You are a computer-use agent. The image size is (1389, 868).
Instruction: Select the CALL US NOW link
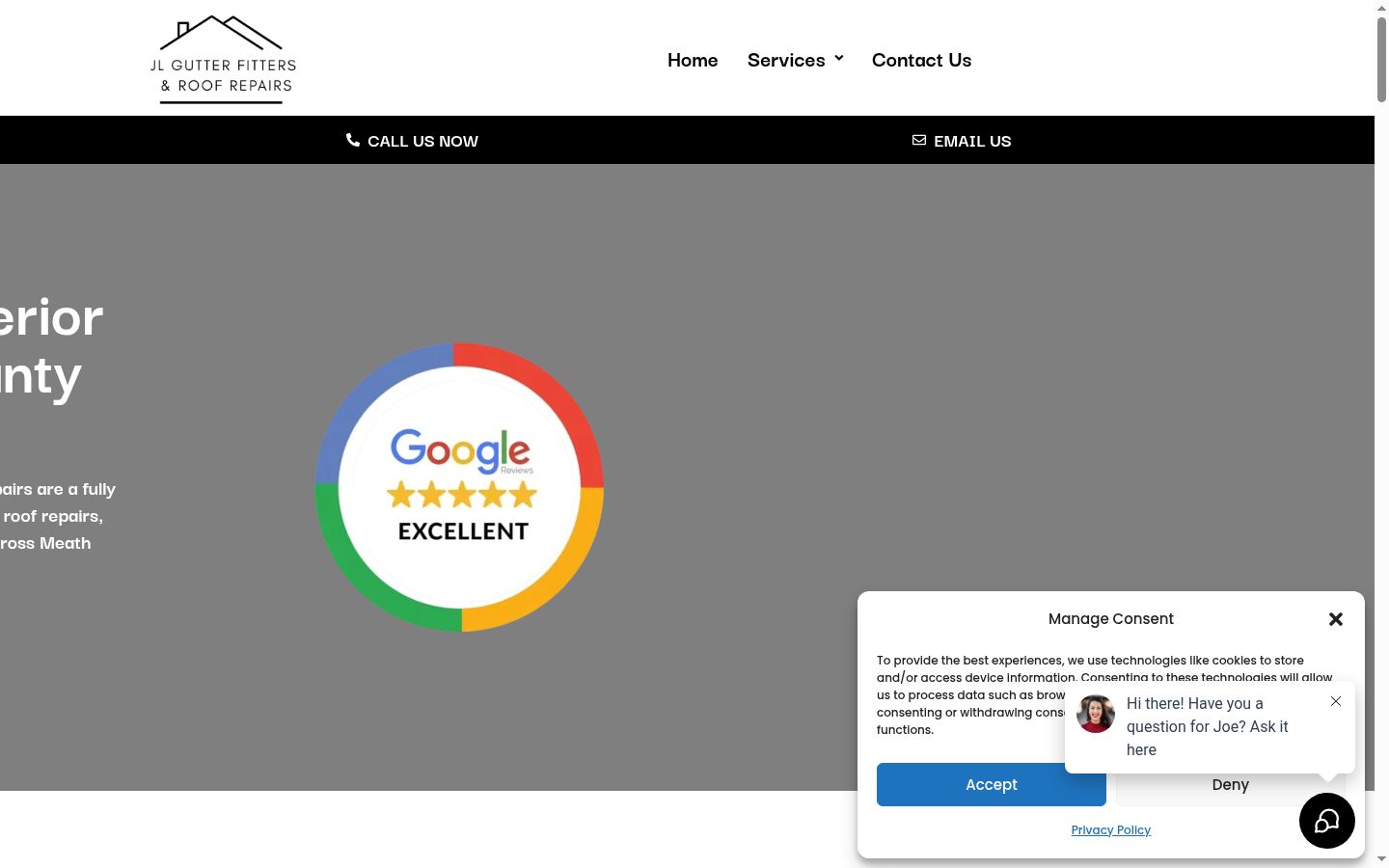[422, 141]
